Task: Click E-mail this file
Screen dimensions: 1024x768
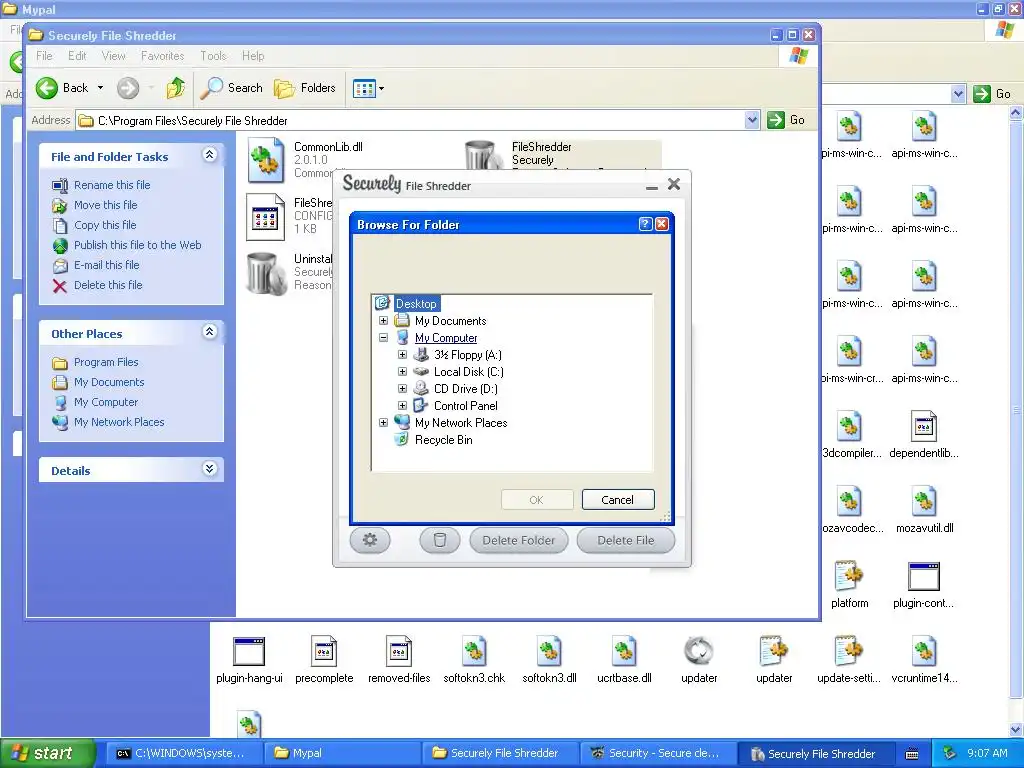Action: (106, 265)
